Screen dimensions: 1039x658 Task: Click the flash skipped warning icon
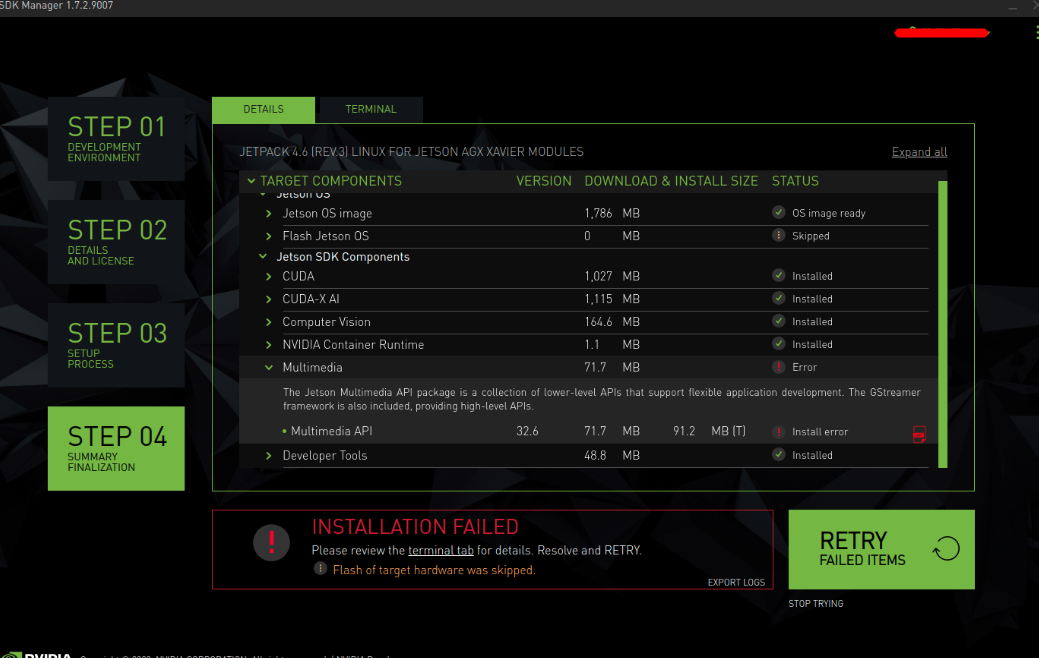320,569
